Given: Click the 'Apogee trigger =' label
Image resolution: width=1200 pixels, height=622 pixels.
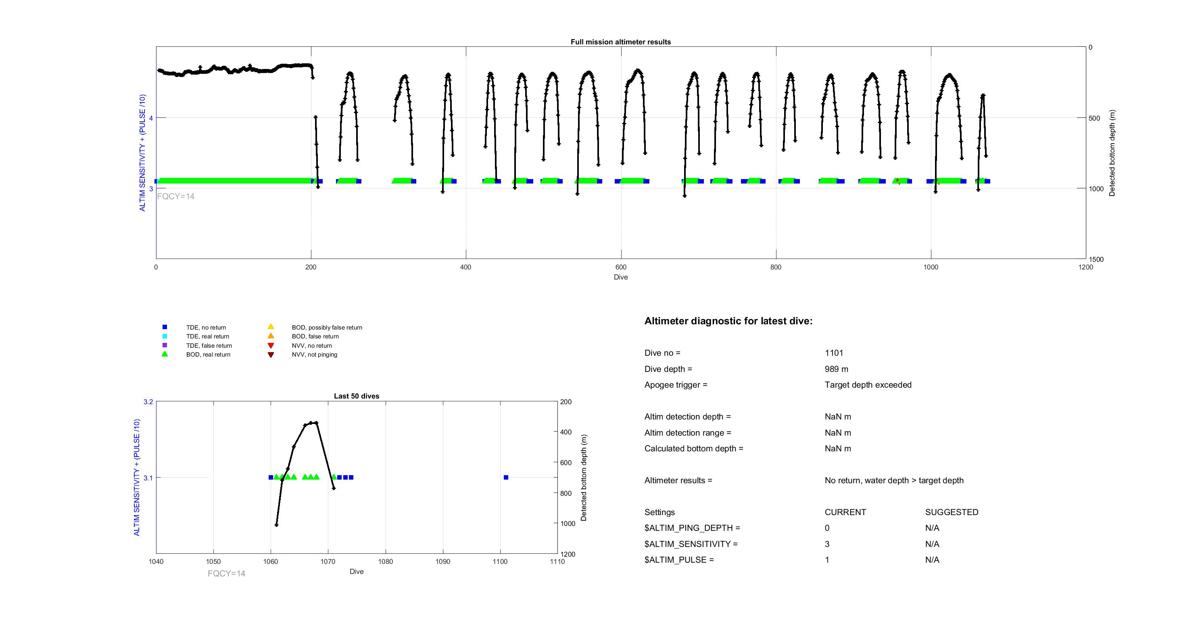Looking at the screenshot, I should point(676,385).
